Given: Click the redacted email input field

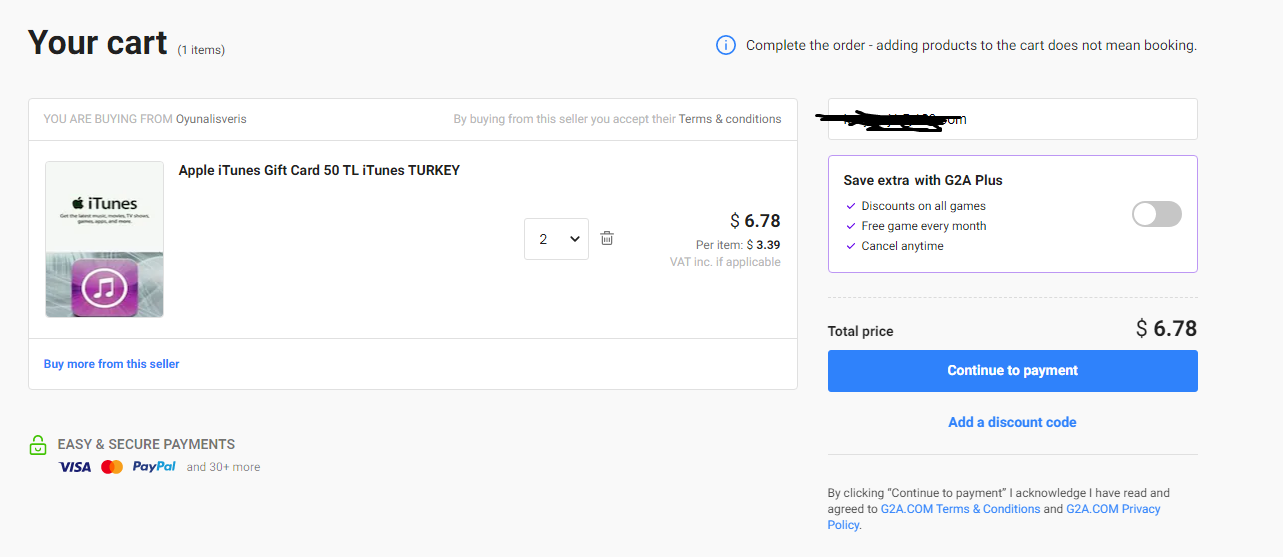Looking at the screenshot, I should tap(1012, 119).
